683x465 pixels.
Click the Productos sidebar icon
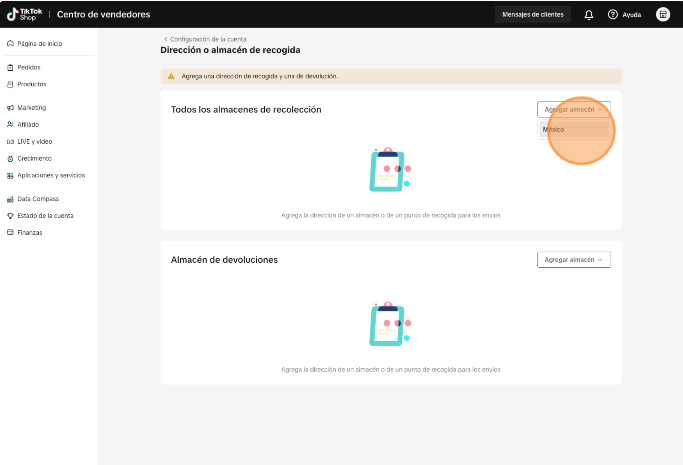coord(10,84)
